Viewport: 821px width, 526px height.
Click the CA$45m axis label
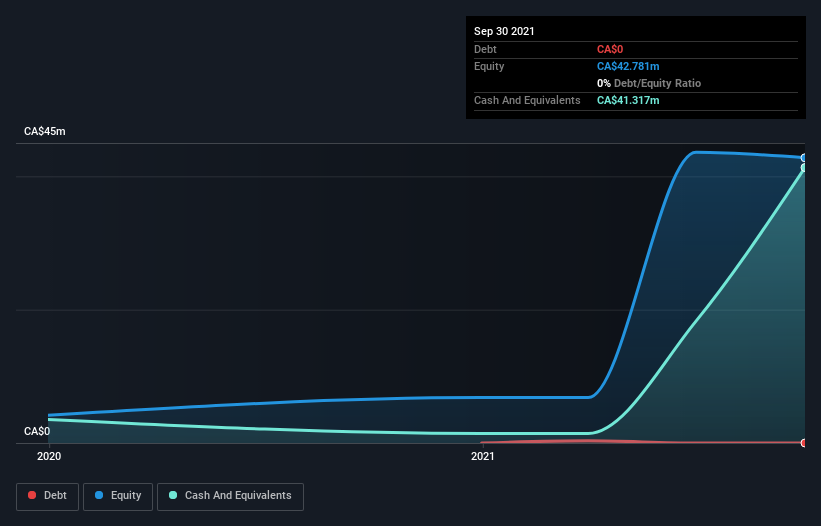45,131
